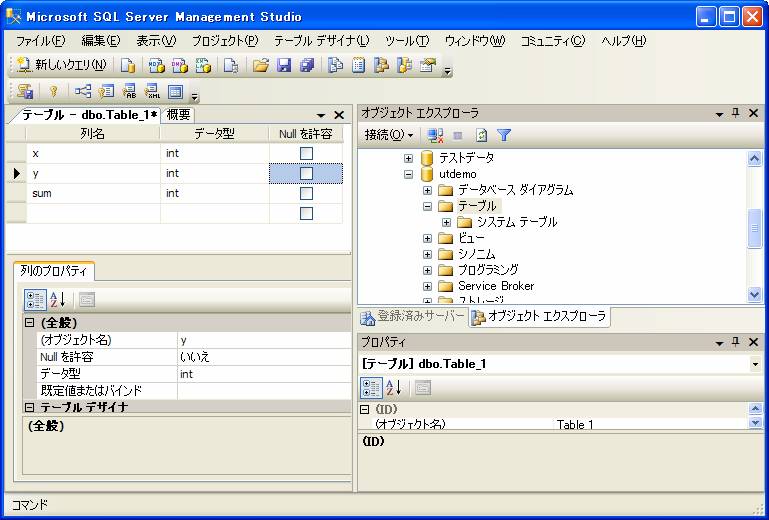Click the Set Primary Key icon

53,92
